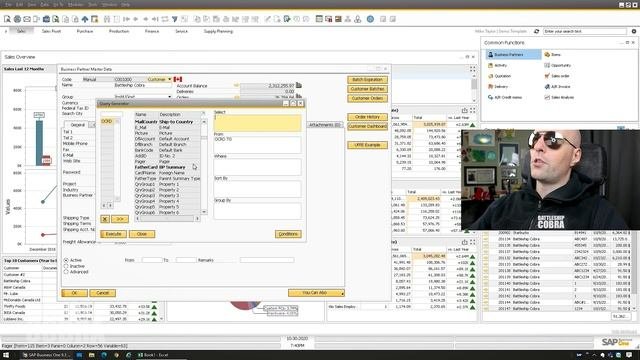Open A/R Credit memo in Common Functions
The image size is (640, 360).
(x=504, y=97)
